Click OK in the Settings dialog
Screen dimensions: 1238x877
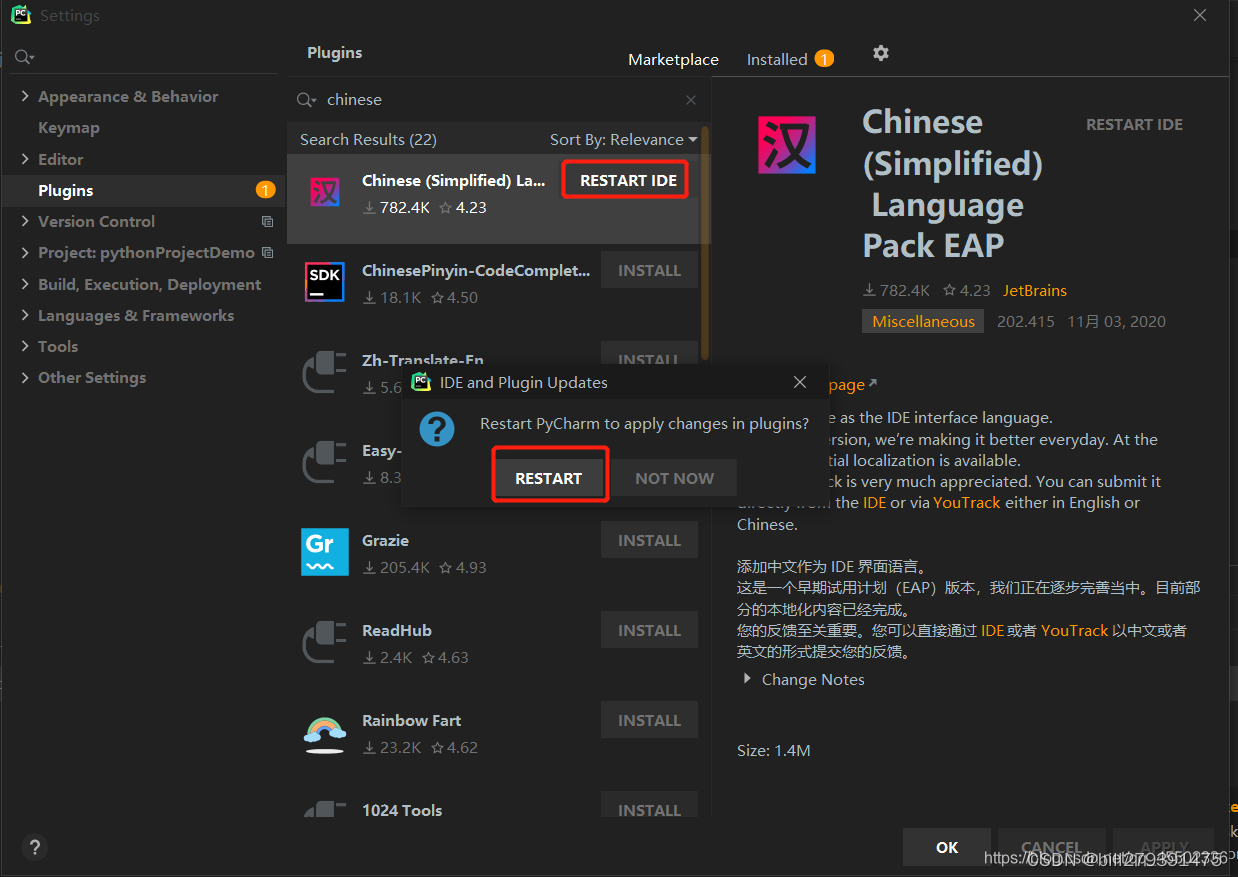coord(947,847)
